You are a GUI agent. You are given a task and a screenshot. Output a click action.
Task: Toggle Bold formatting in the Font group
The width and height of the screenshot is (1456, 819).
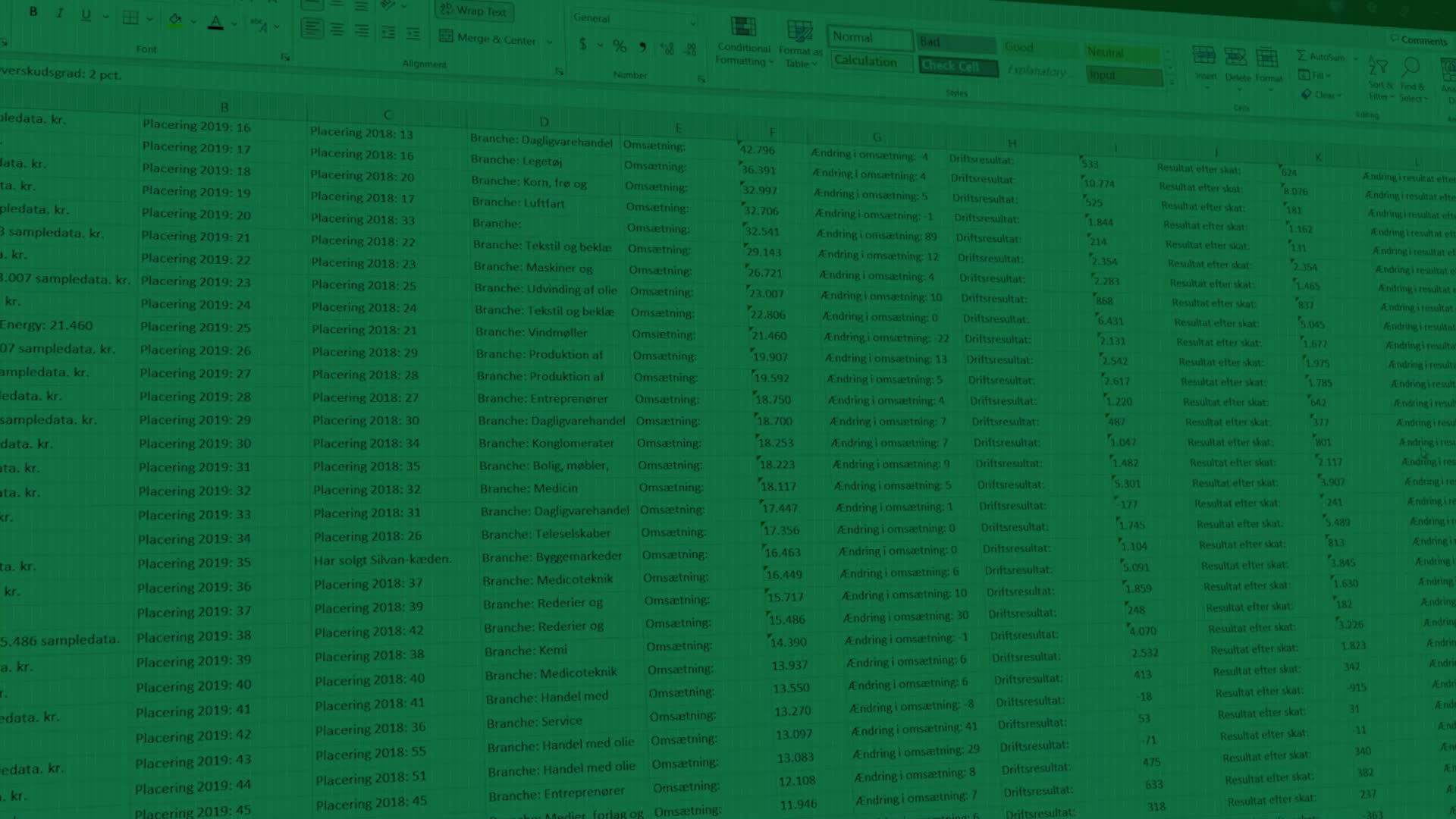[x=33, y=12]
